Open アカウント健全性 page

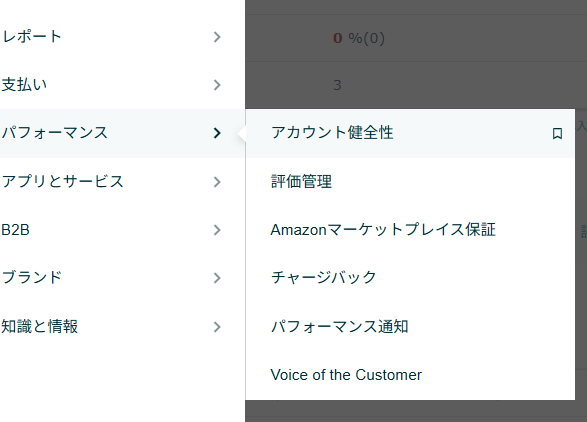[x=332, y=133]
